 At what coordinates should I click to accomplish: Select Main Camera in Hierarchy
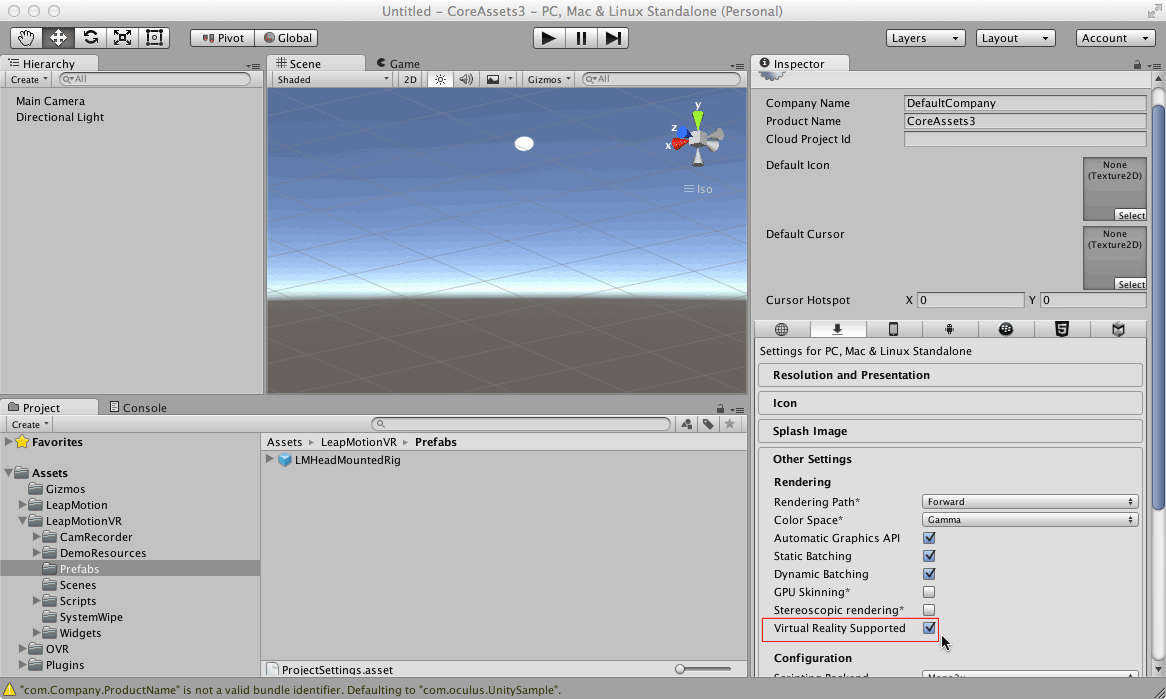point(51,101)
